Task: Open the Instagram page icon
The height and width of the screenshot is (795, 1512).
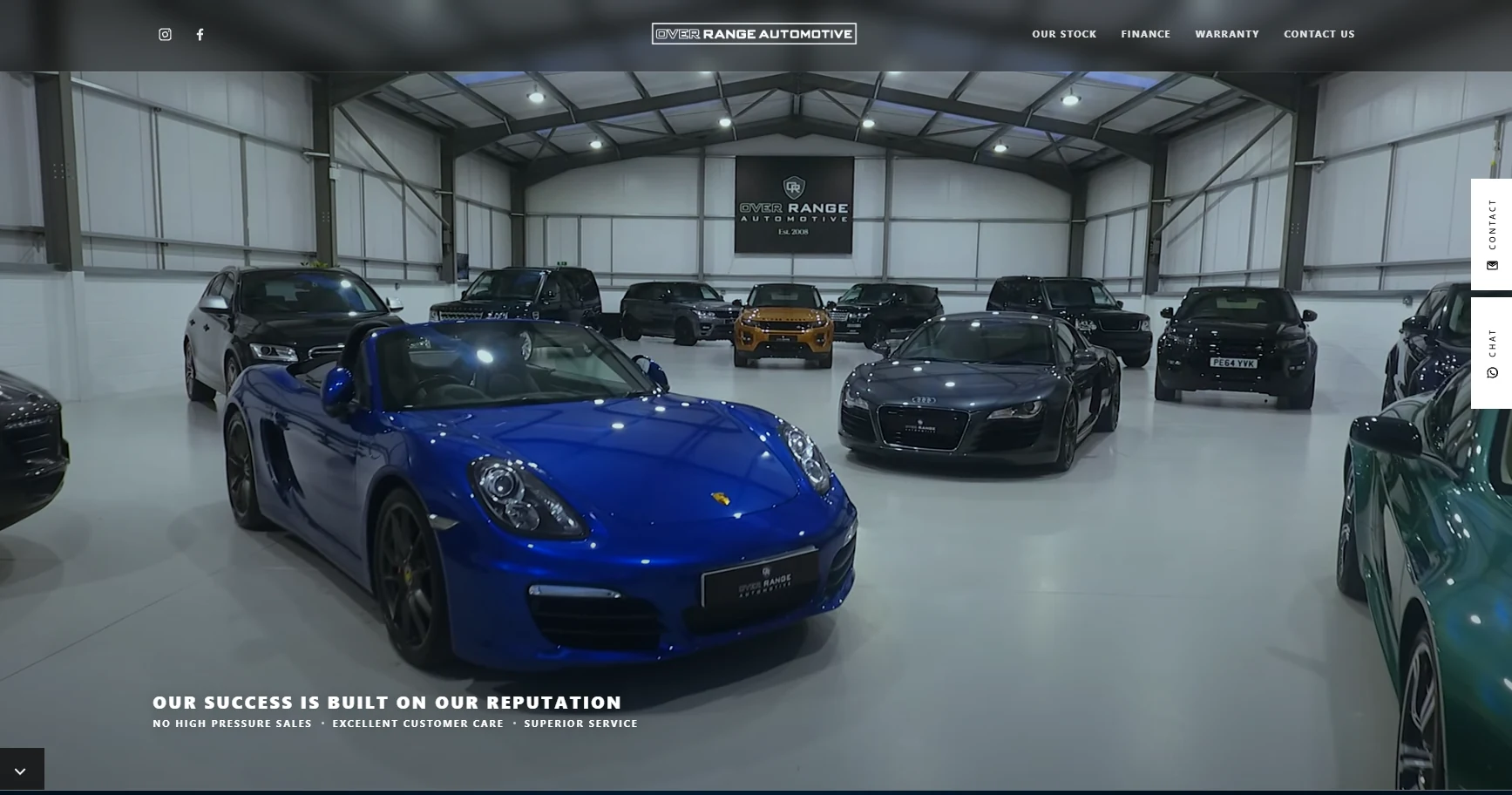Action: (x=165, y=34)
